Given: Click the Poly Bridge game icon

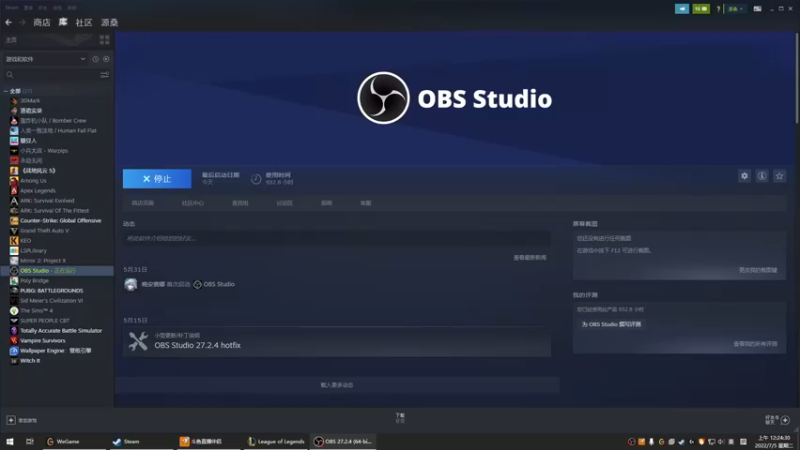Looking at the screenshot, I should [x=14, y=281].
